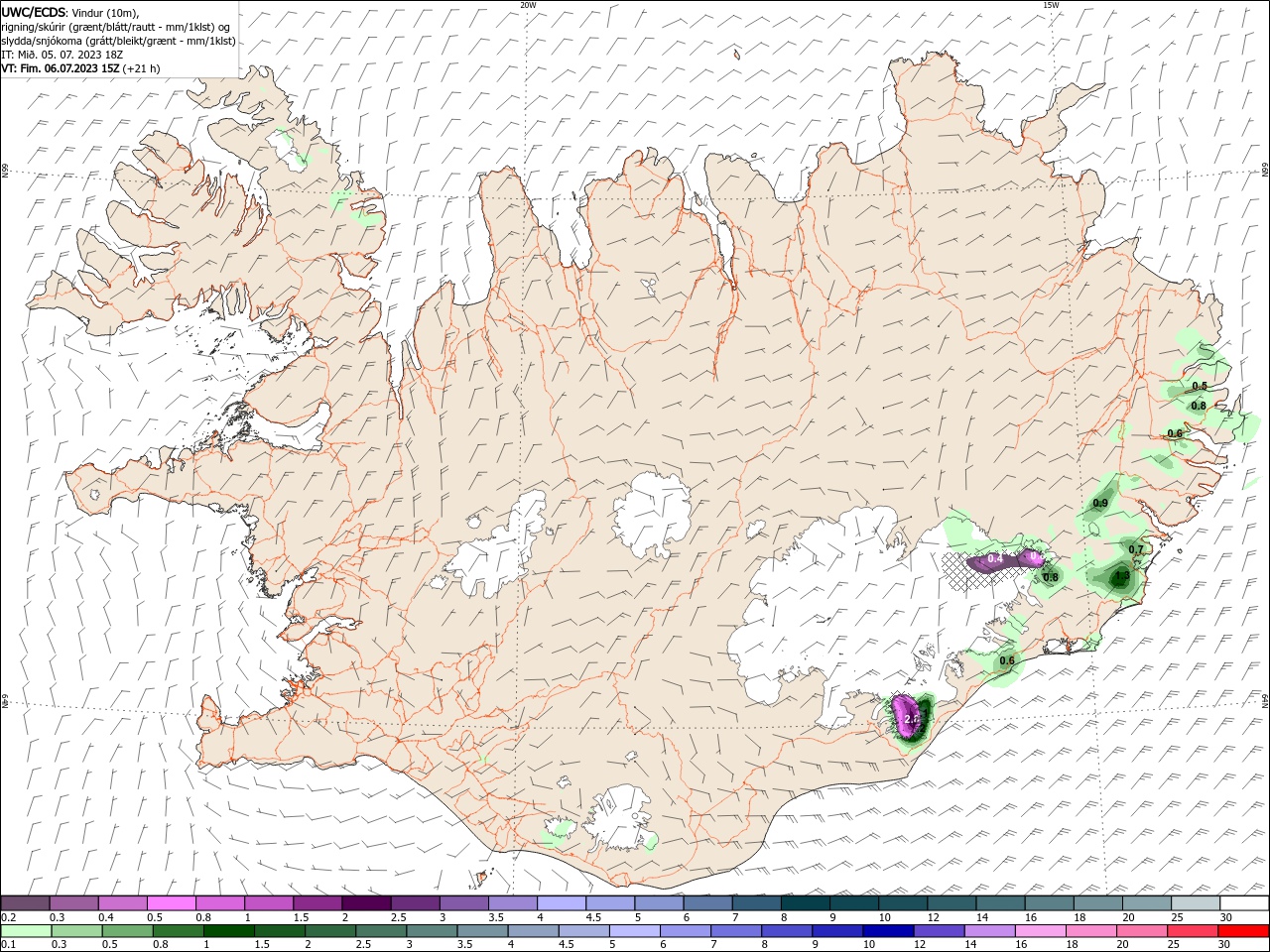
Task: Select the slydda/snjókoma legend description line
Action: (118, 41)
